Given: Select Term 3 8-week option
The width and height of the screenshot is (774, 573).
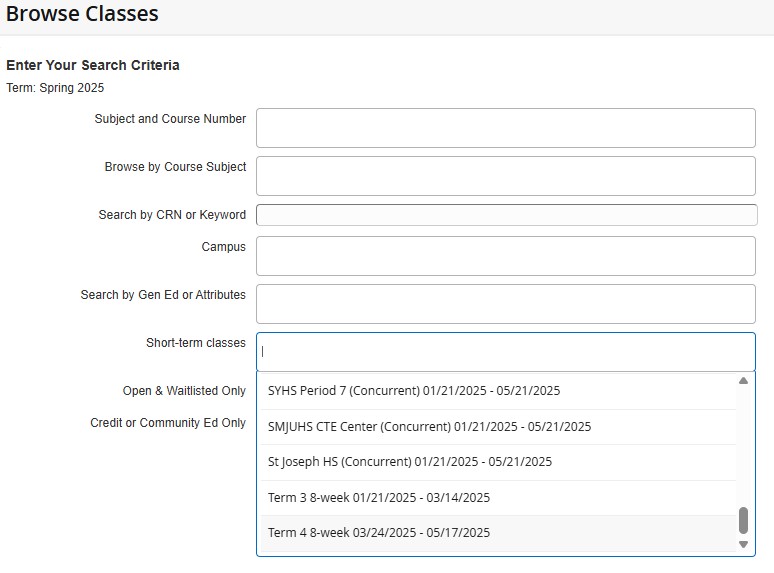Looking at the screenshot, I should click(379, 498).
